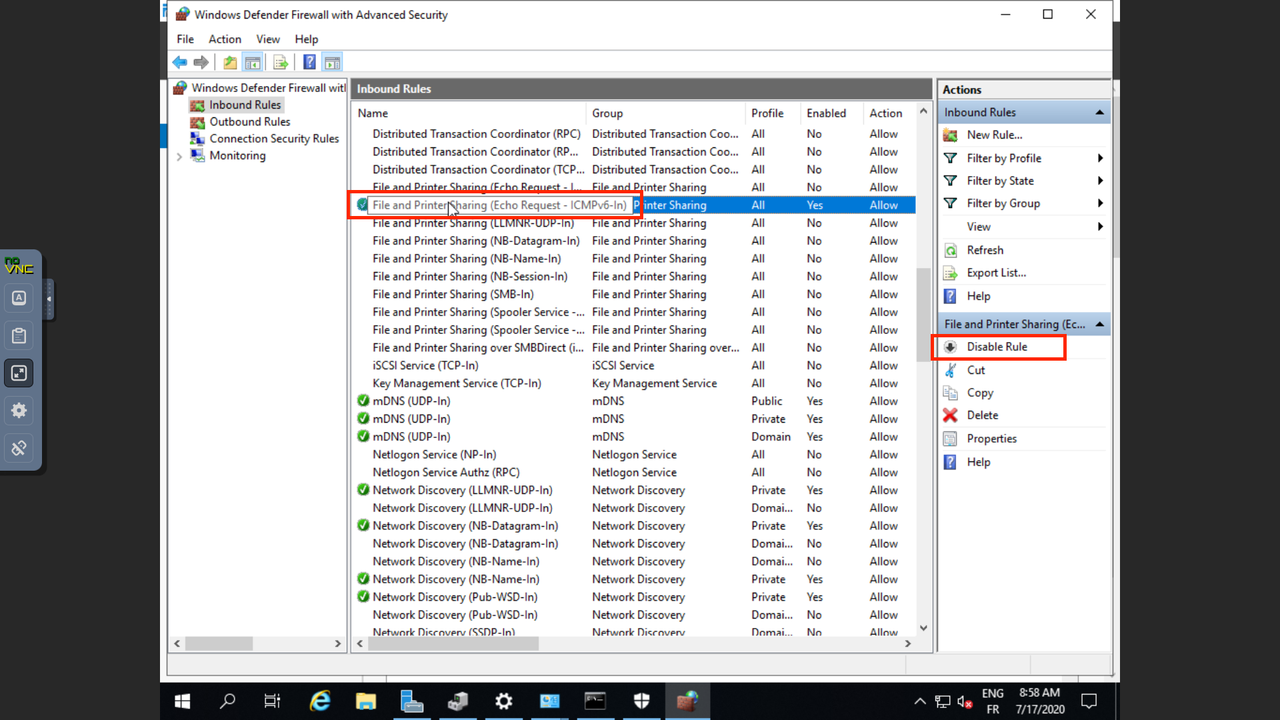Collapse the File and Printer Sharing actions section
Image resolution: width=1280 pixels, height=720 pixels.
1100,324
